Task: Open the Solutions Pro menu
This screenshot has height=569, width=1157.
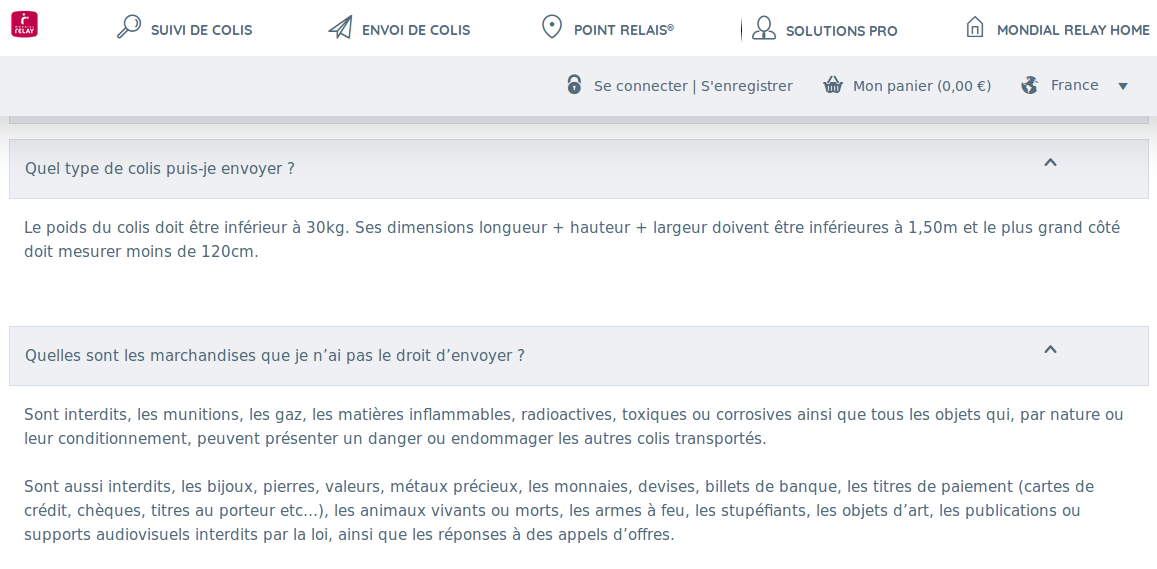Action: point(842,31)
